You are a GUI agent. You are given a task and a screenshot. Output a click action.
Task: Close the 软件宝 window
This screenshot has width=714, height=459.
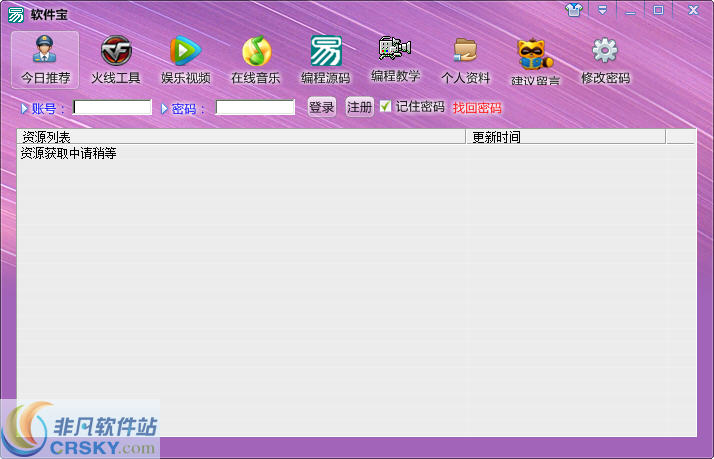click(x=693, y=10)
